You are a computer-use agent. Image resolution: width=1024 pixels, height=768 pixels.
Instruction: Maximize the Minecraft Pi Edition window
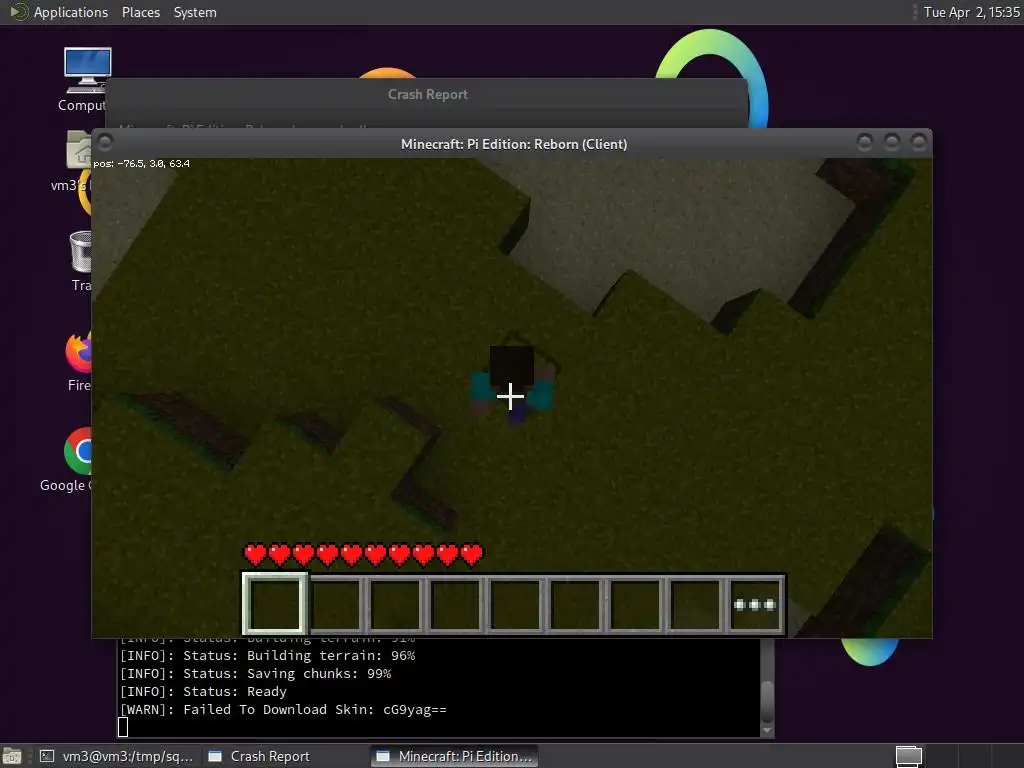click(x=892, y=142)
